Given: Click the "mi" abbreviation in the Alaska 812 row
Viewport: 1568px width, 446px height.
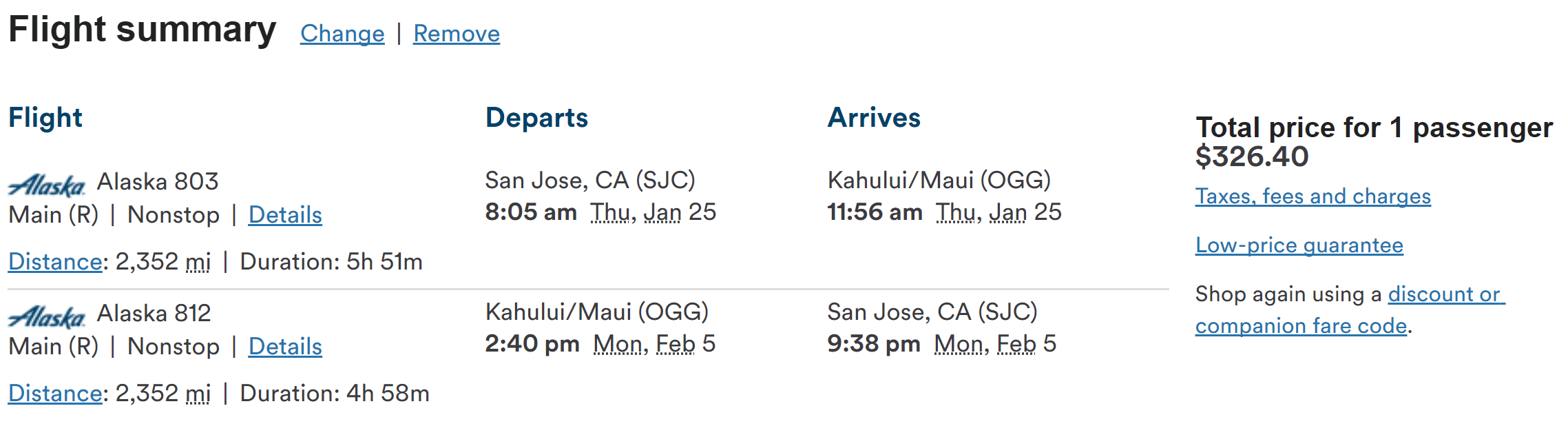Looking at the screenshot, I should pos(198,394).
